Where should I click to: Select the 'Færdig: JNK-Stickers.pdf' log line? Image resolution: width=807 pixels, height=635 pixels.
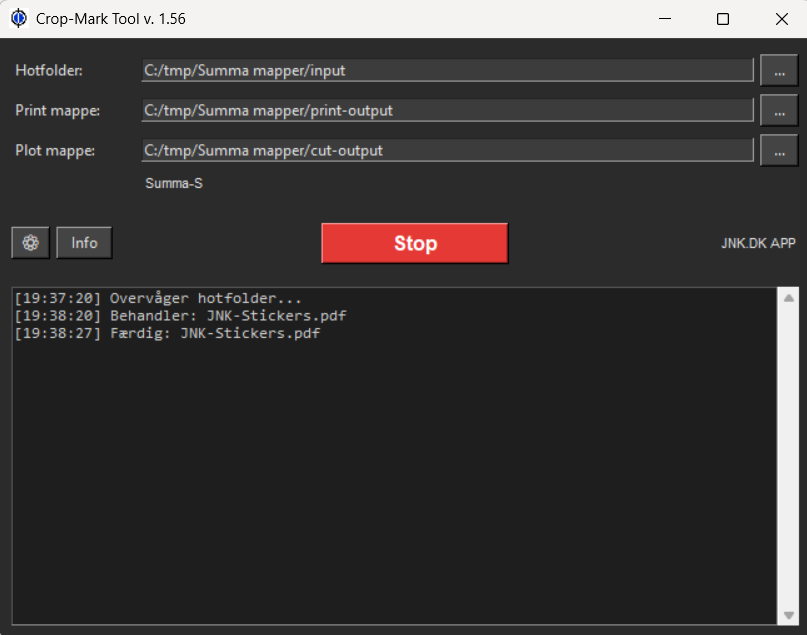167,334
